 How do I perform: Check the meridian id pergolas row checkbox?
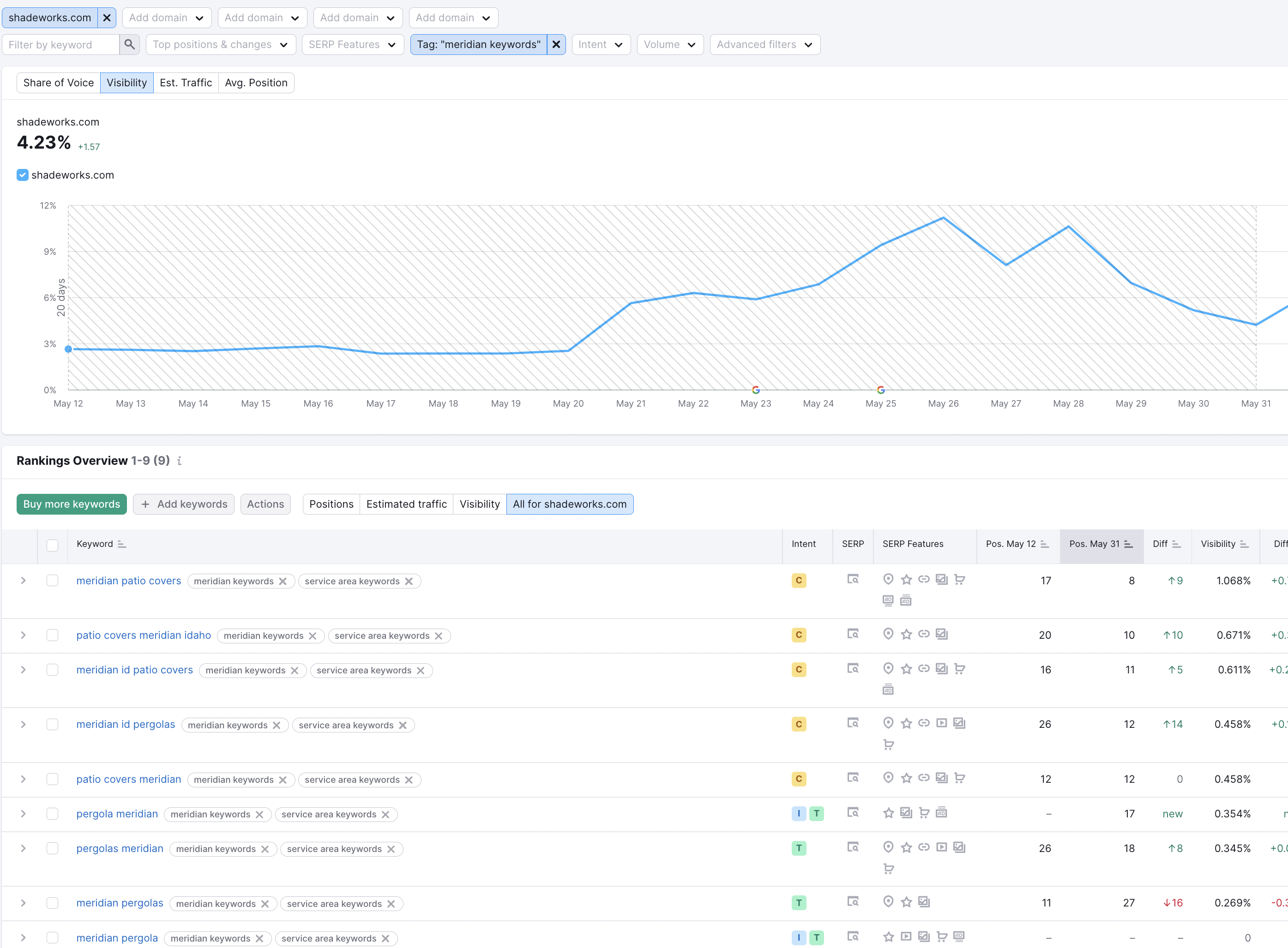(x=52, y=724)
